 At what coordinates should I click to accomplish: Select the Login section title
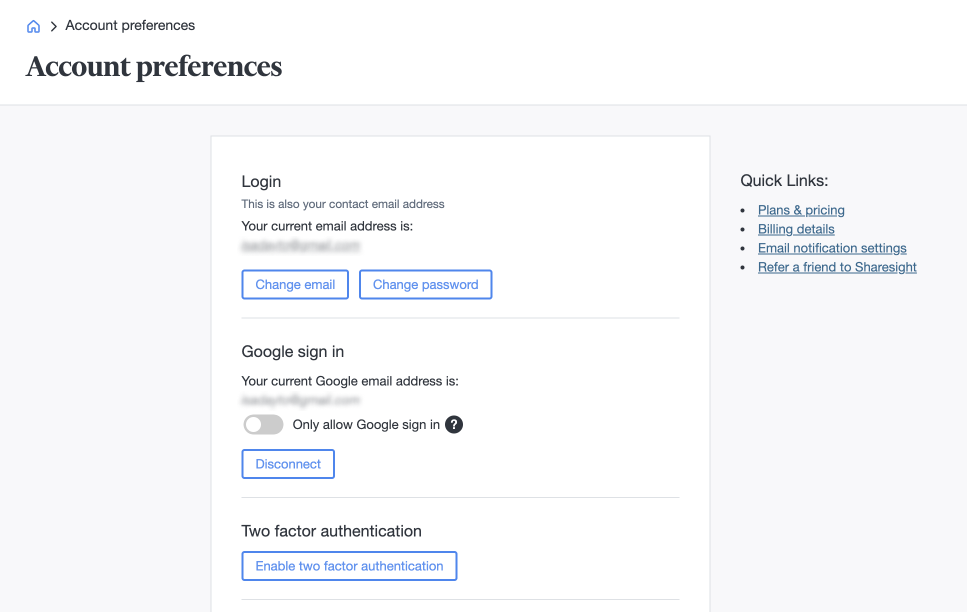point(261,182)
